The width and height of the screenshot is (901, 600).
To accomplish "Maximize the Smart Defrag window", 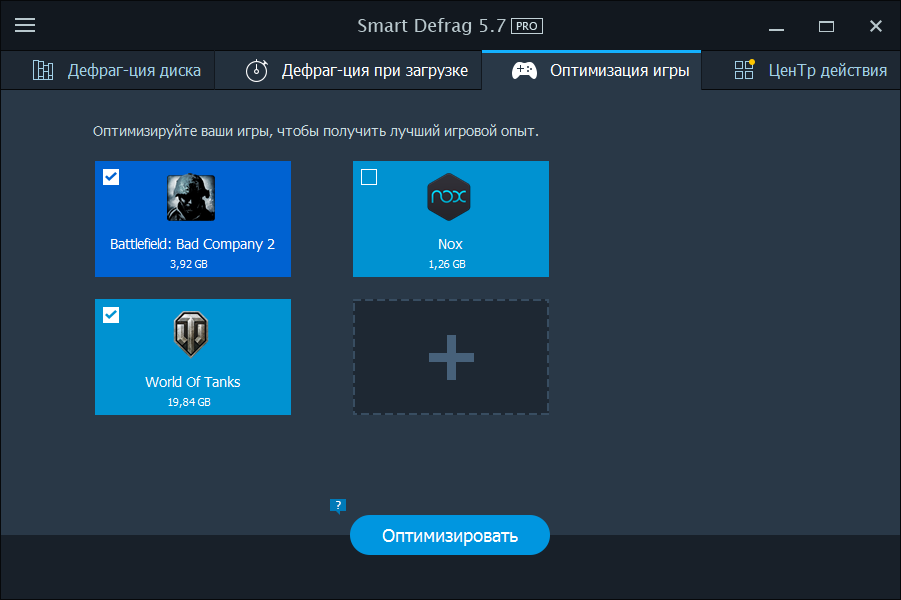I will coord(826,26).
